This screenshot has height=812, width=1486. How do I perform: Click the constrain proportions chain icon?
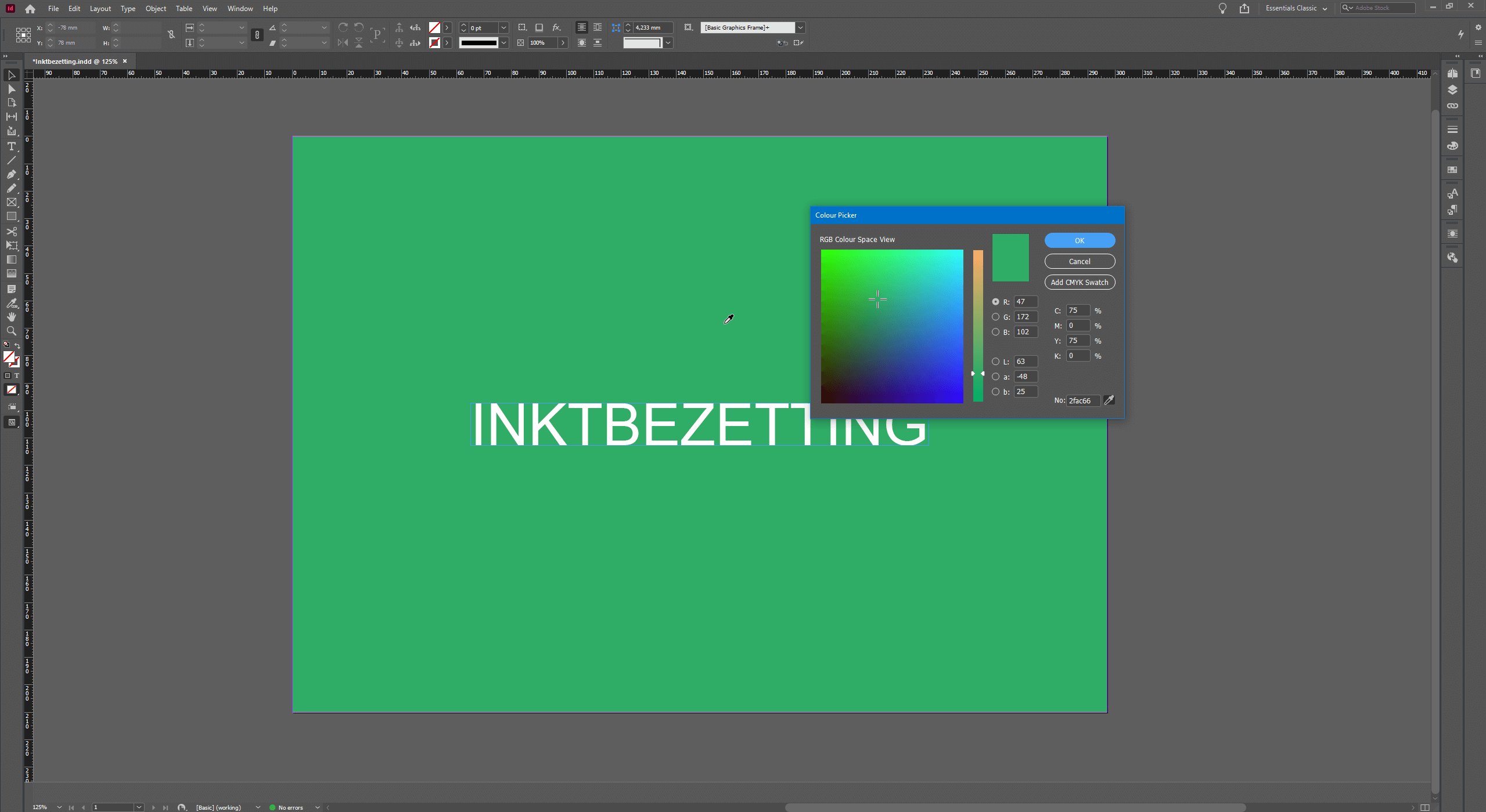(x=257, y=35)
